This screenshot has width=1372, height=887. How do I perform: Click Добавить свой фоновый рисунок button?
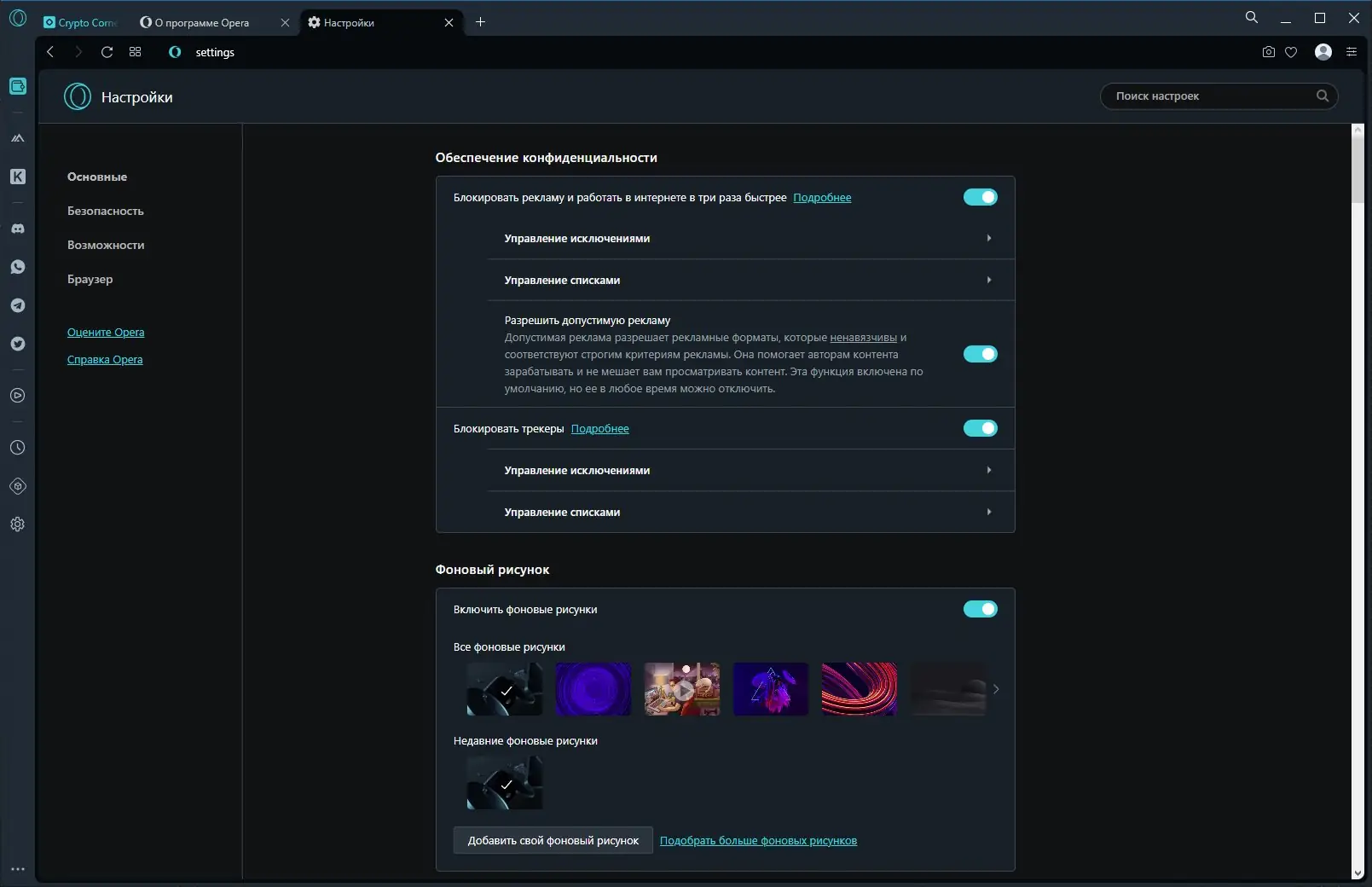click(553, 841)
